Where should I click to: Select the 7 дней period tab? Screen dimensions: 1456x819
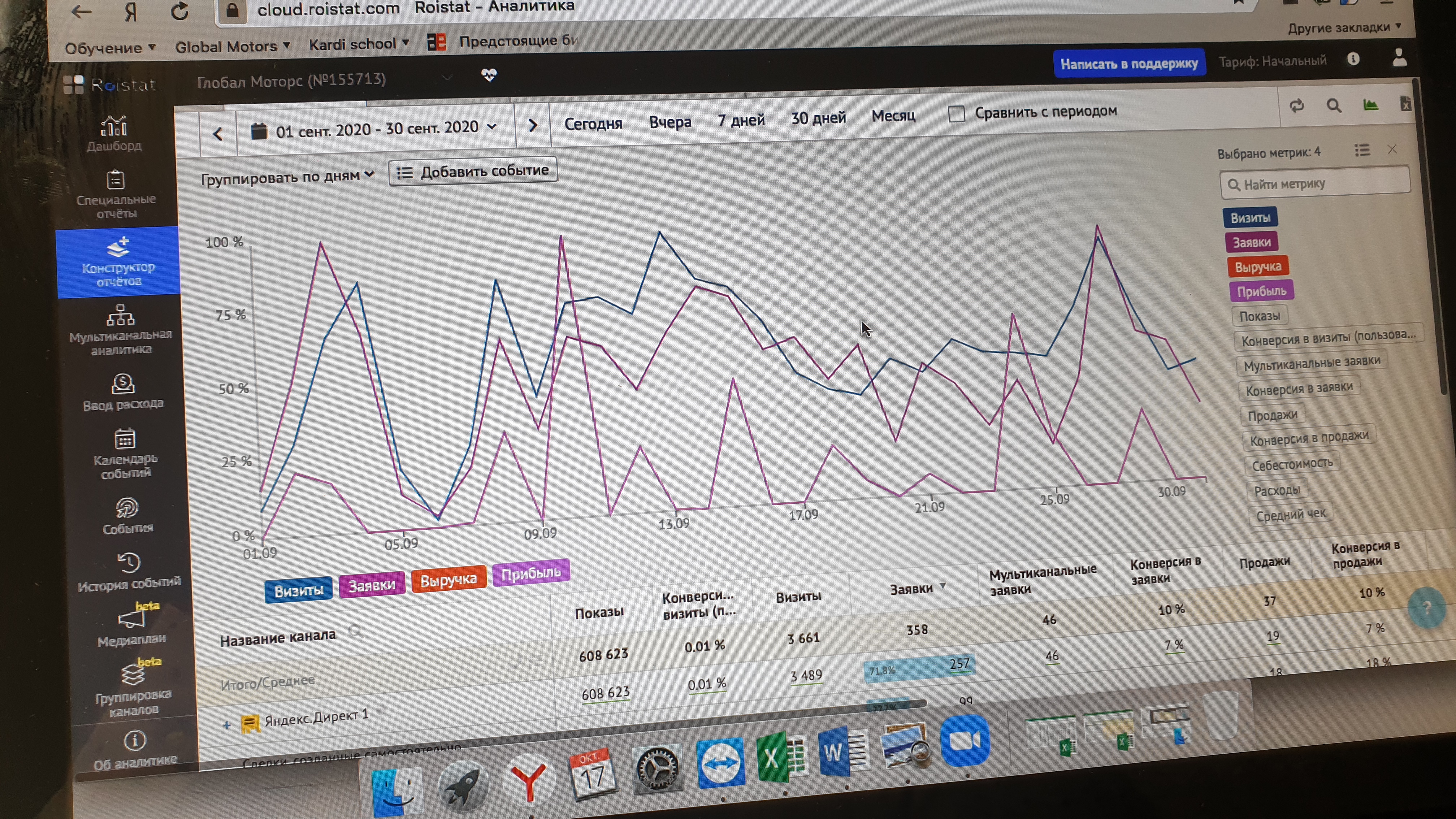(741, 120)
